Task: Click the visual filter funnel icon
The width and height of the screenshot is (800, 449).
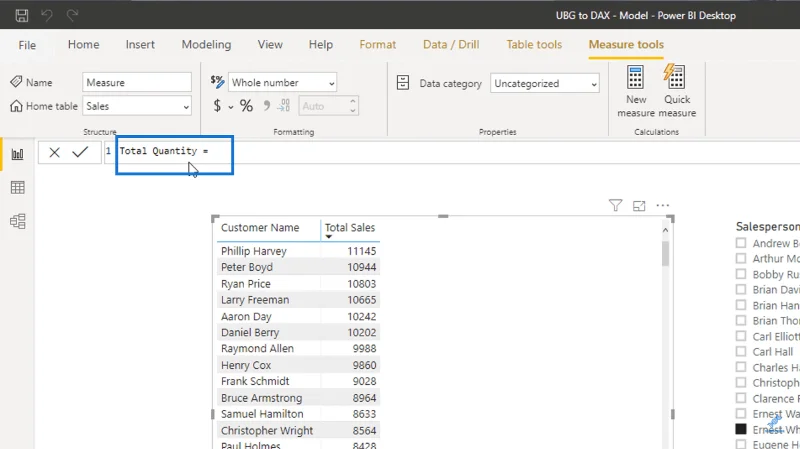Action: (615, 205)
